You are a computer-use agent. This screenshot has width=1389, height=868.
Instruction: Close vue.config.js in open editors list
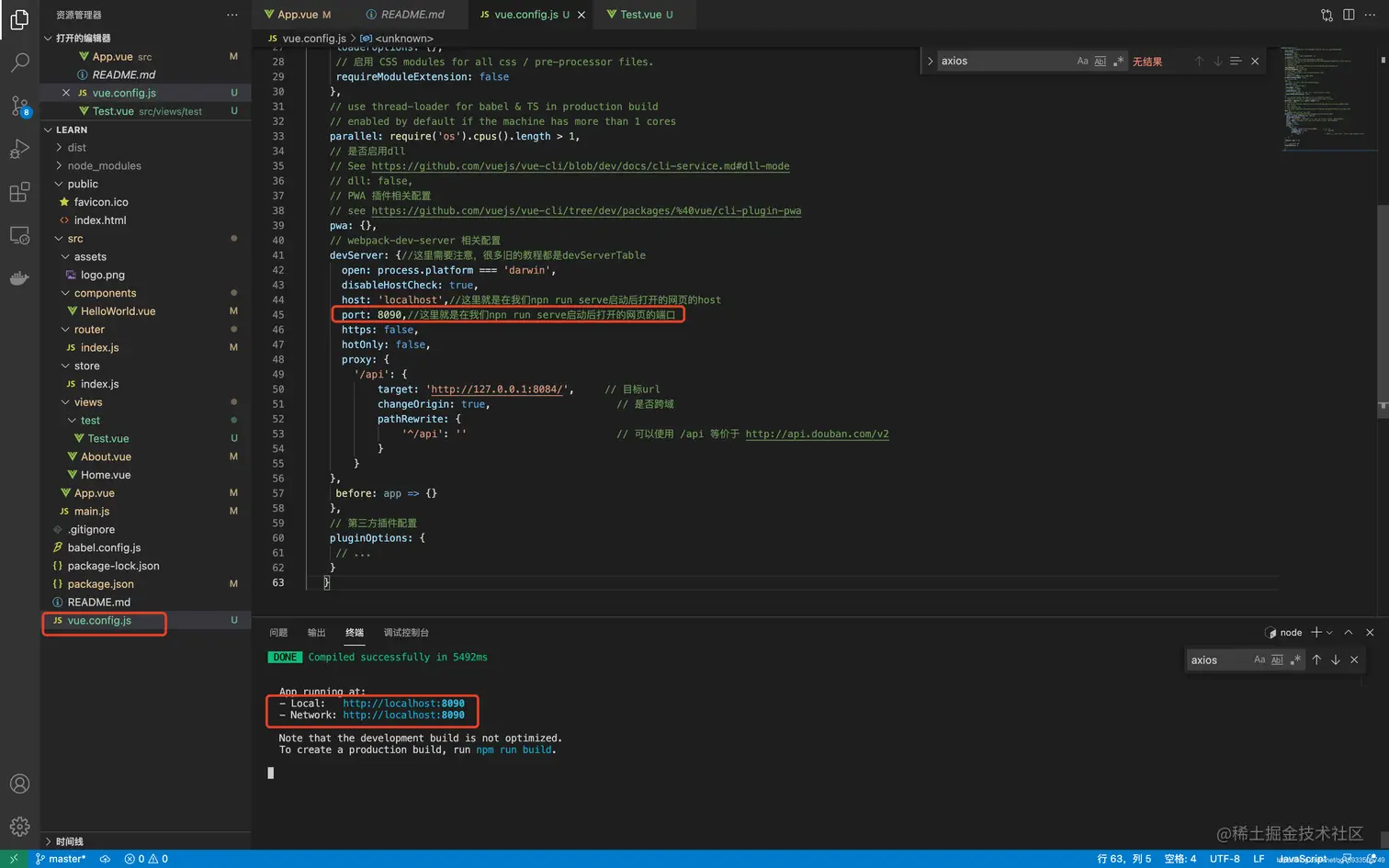click(66, 93)
